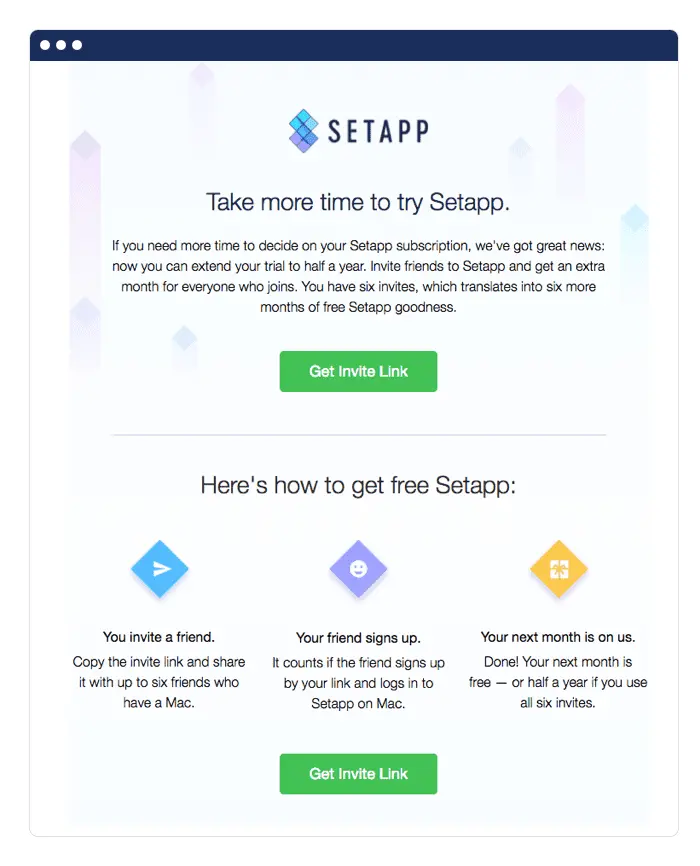700x866 pixels.
Task: Click the first window dot in the title bar
Action: pos(44,44)
